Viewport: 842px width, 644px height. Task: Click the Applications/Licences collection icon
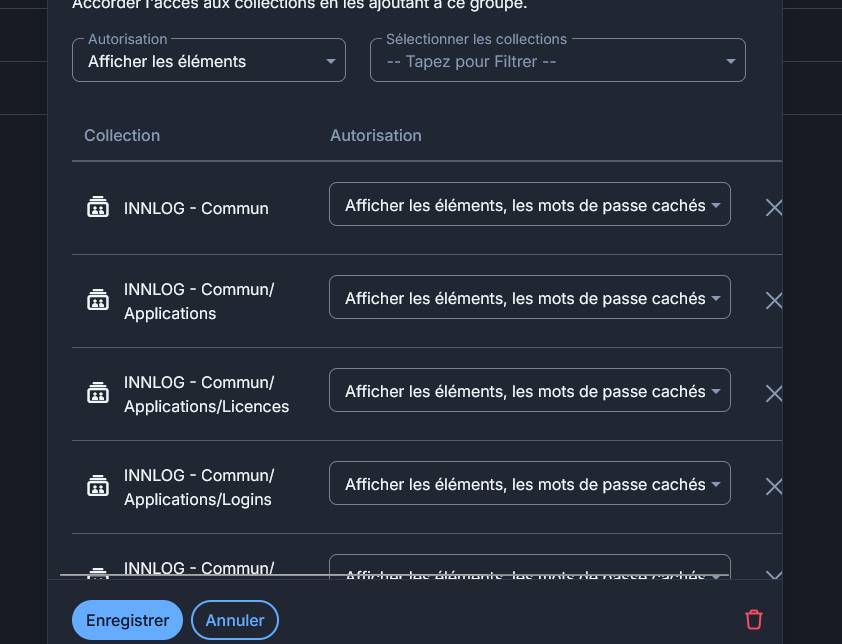coord(98,394)
